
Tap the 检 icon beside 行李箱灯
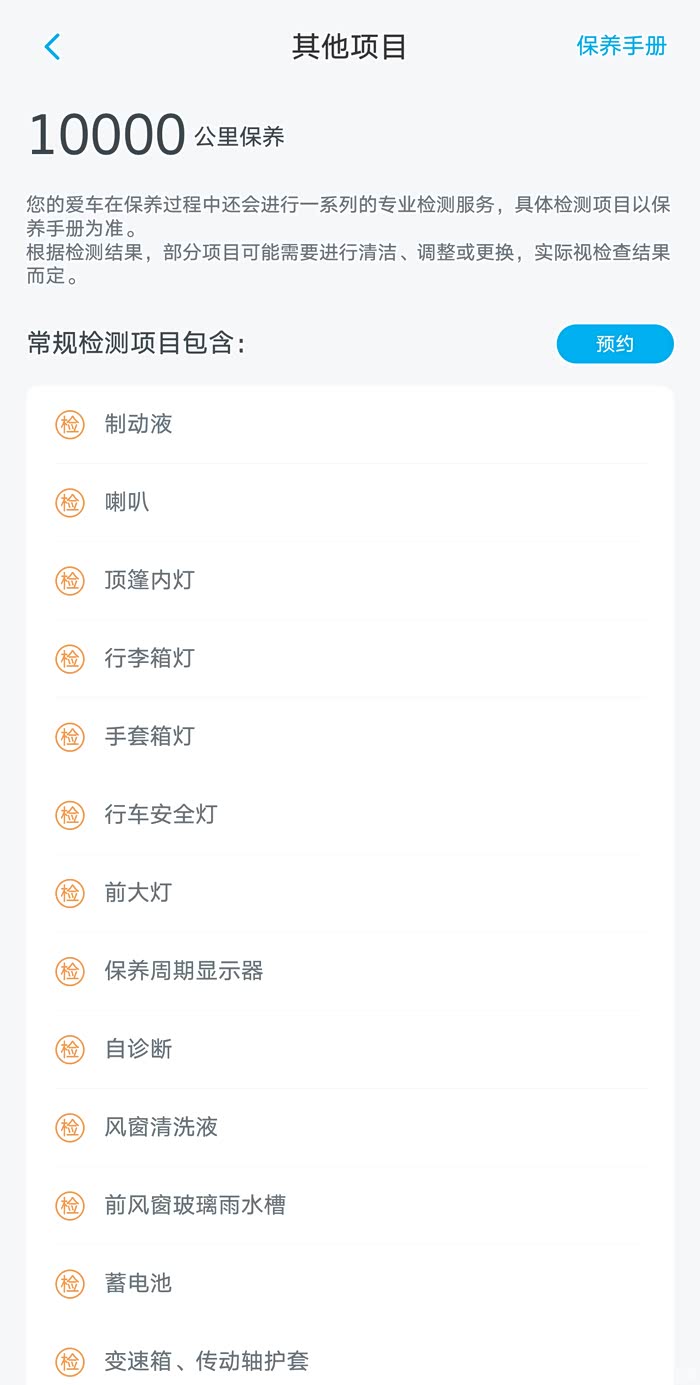tap(70, 658)
